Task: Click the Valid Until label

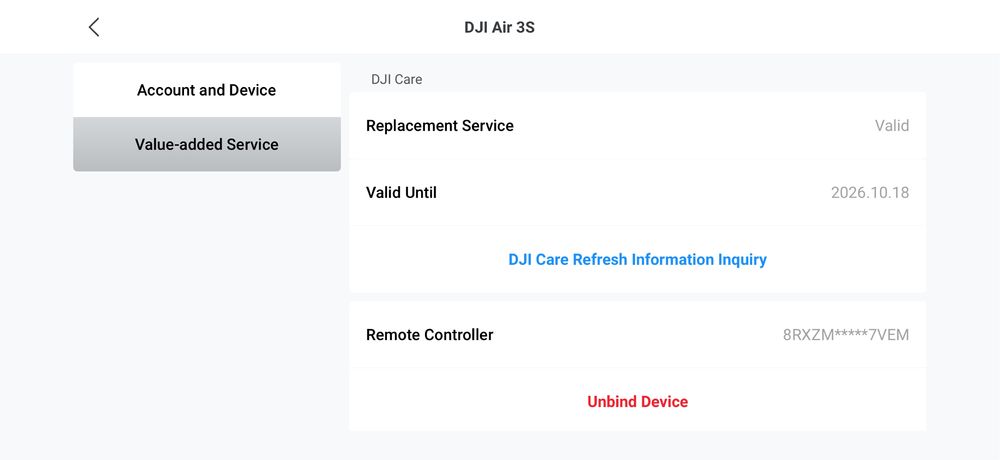Action: [401, 193]
